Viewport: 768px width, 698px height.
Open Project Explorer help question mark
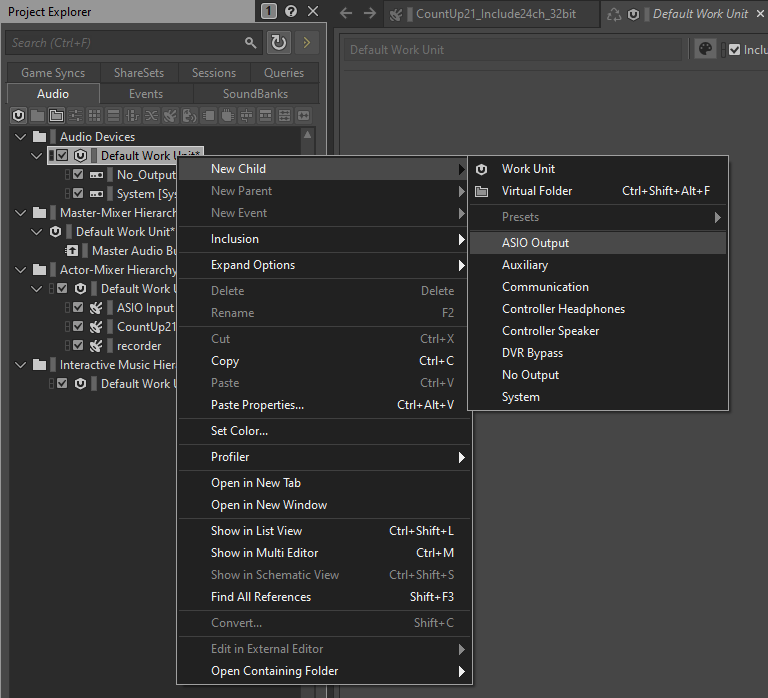pos(291,11)
